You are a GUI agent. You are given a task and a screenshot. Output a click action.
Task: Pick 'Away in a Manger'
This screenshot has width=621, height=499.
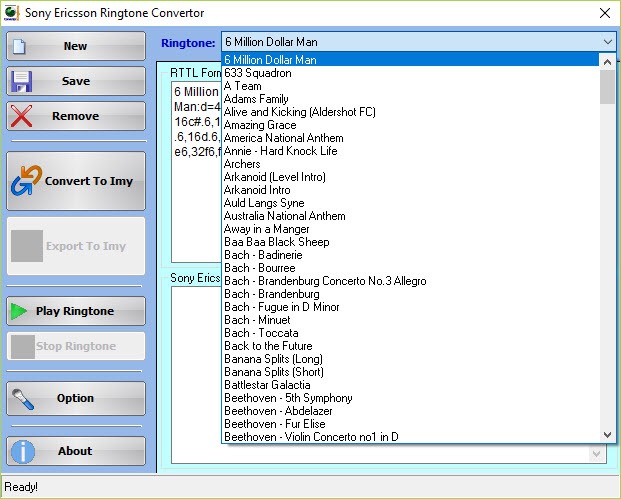[410, 229]
